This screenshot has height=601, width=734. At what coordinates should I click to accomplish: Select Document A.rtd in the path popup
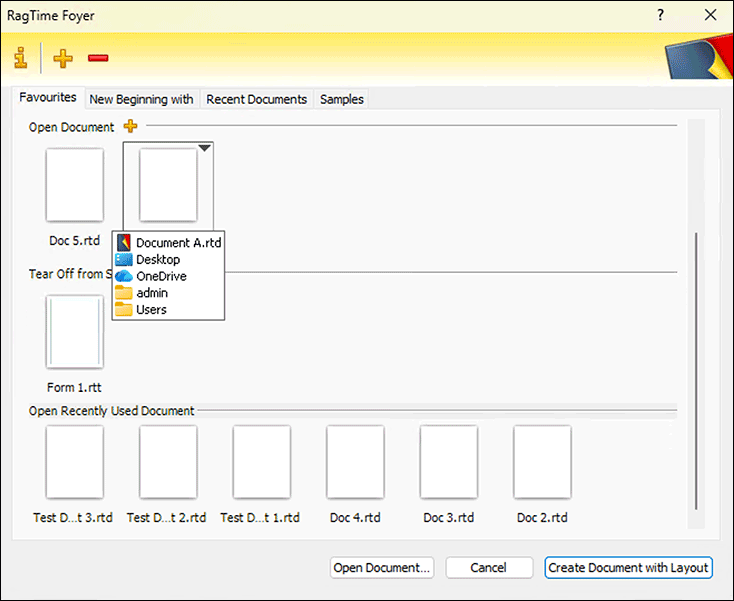coord(178,243)
